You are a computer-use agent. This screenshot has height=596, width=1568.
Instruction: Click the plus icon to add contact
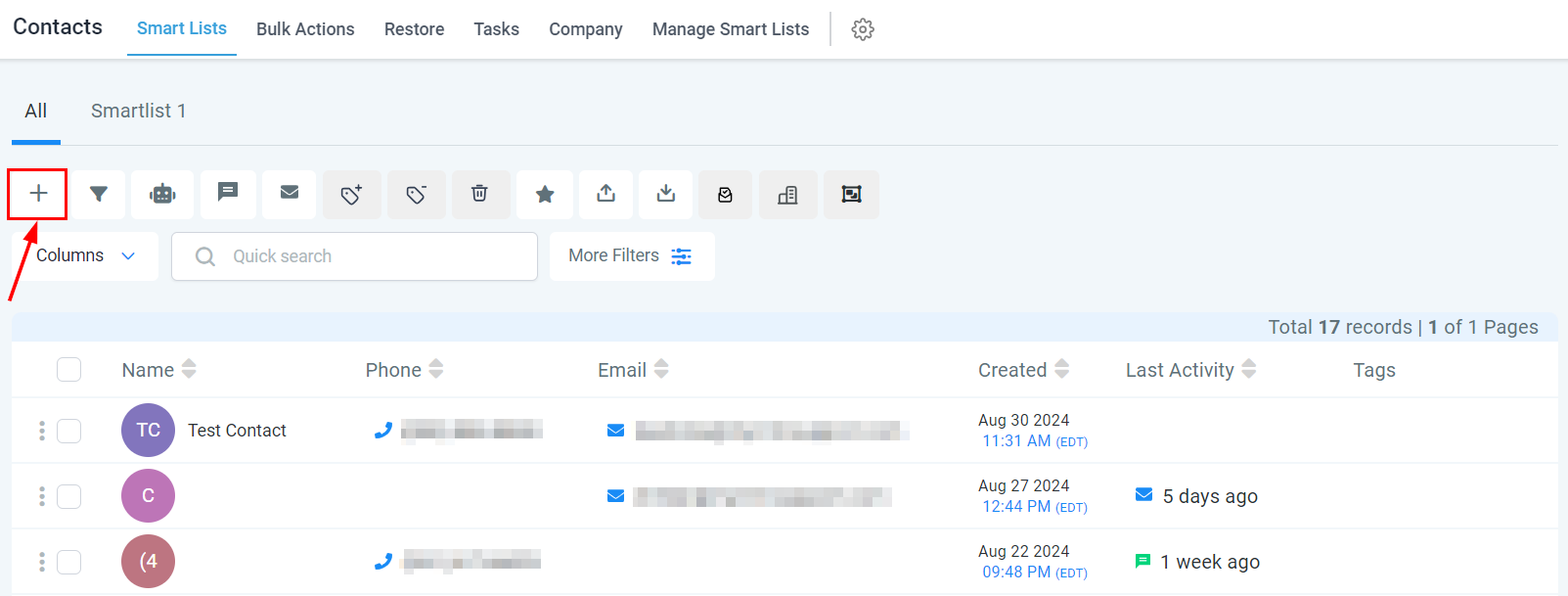[x=38, y=194]
